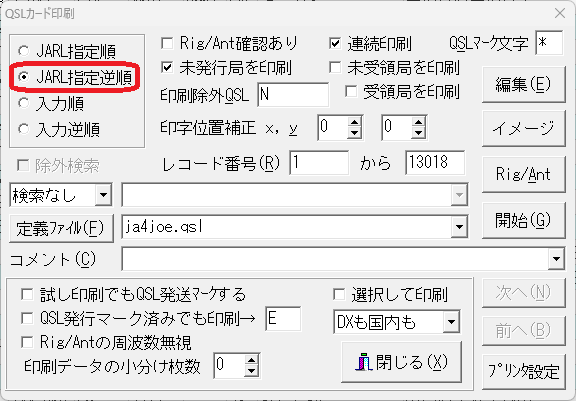
Task: Close dialog with 閉じる(X) button
Action: tap(401, 362)
